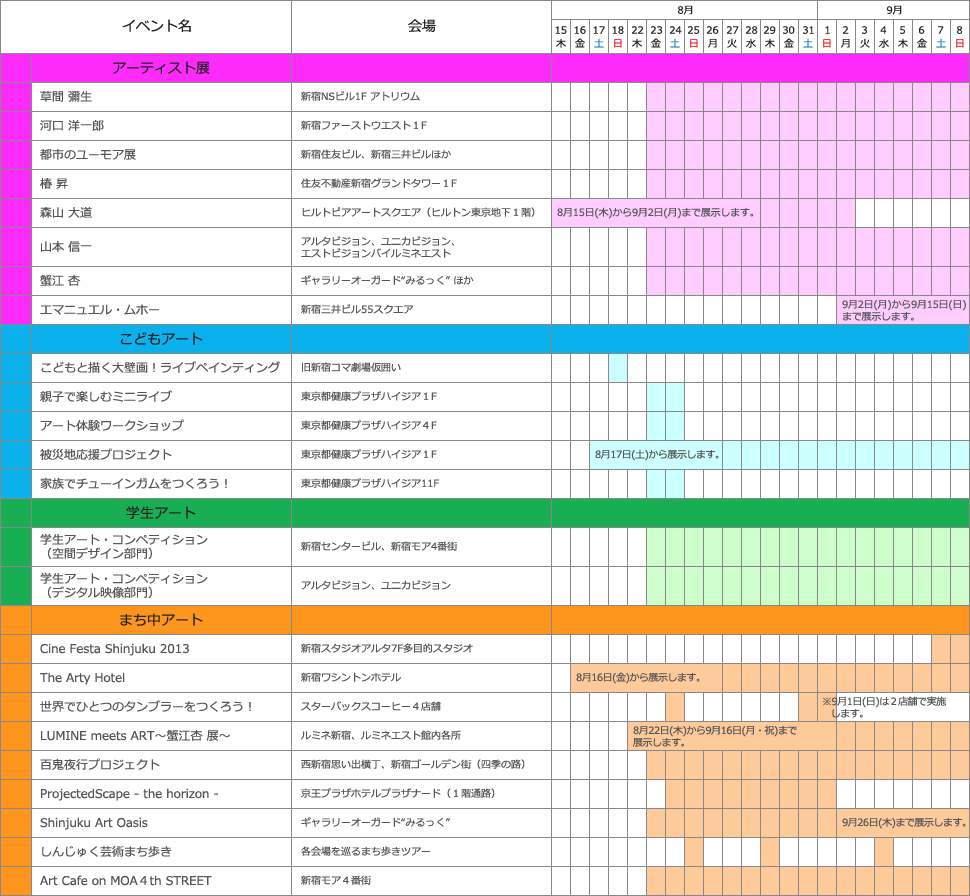Click the event name 草間 彌生
The height and width of the screenshot is (896, 970).
(66, 97)
